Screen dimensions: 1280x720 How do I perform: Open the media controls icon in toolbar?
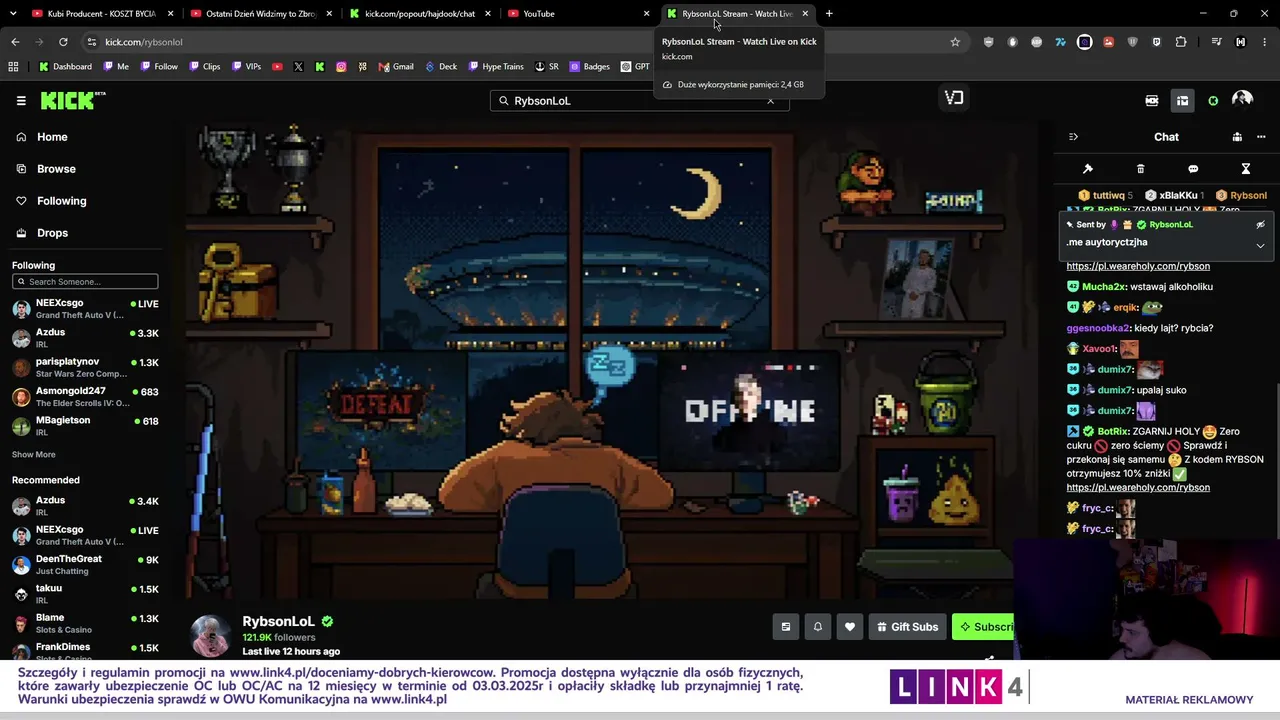pos(1216,42)
